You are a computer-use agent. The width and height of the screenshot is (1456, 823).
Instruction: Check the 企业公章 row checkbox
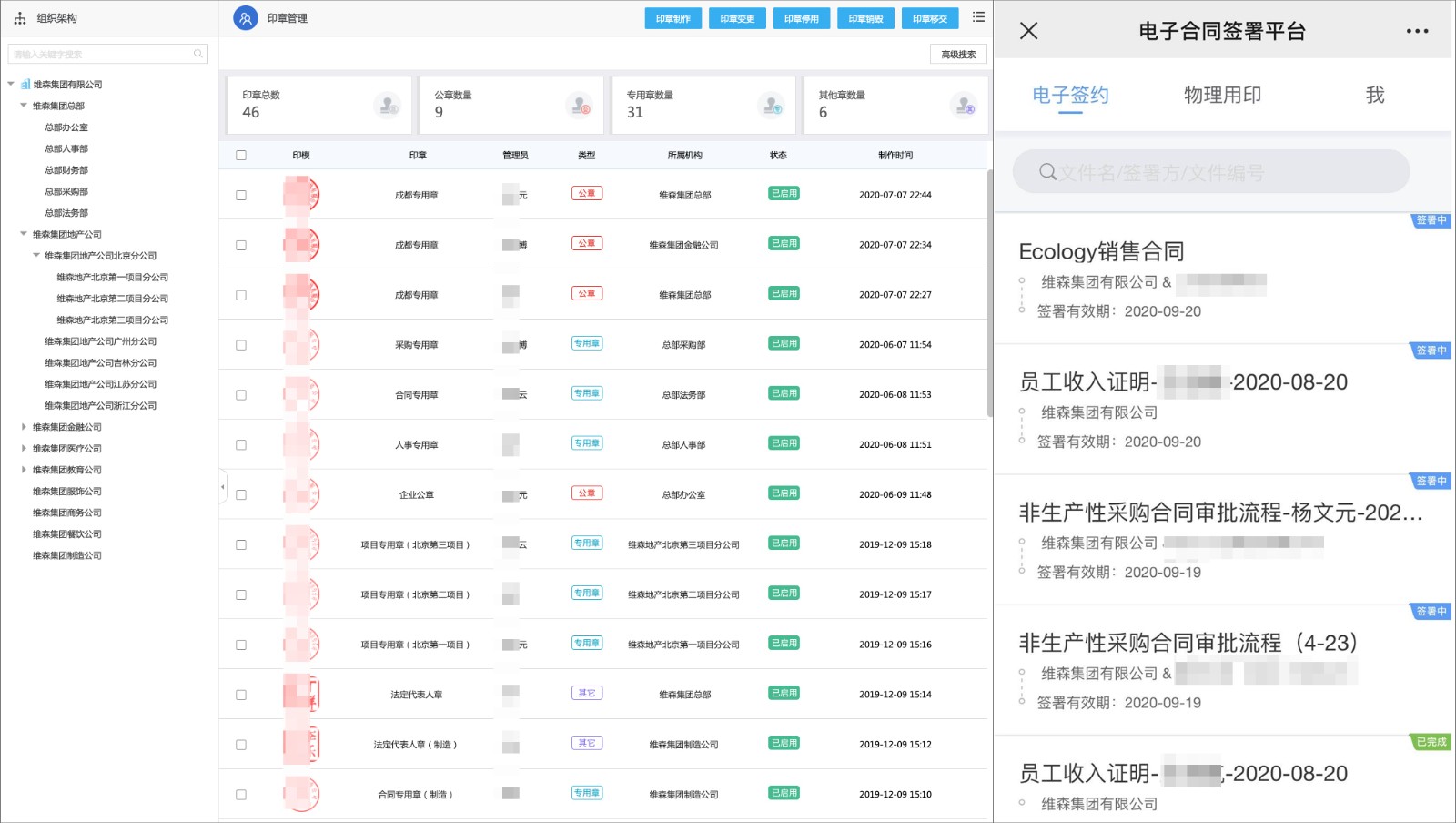click(241, 495)
